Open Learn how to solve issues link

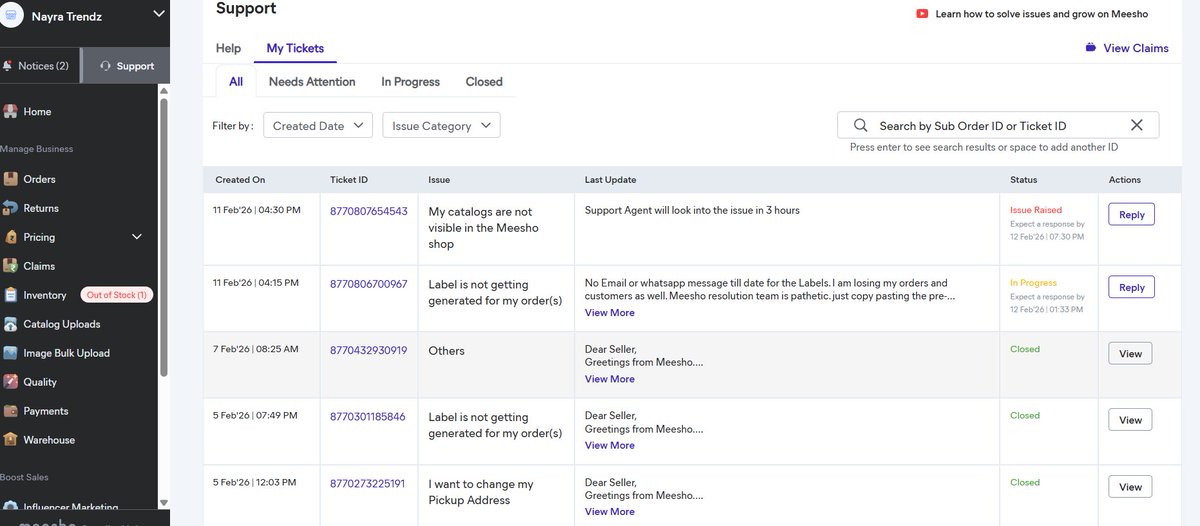[1042, 14]
